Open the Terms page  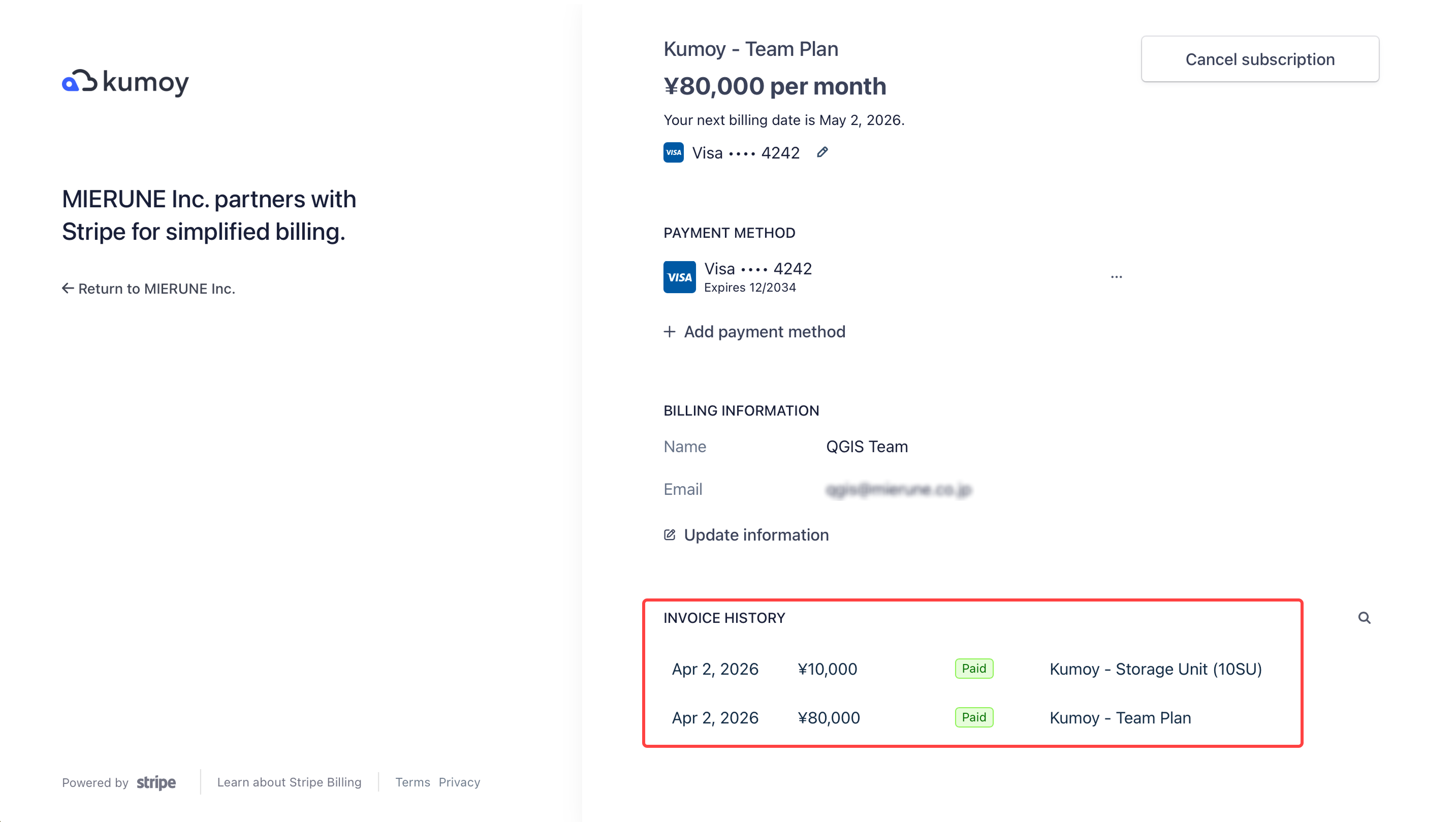click(x=412, y=782)
